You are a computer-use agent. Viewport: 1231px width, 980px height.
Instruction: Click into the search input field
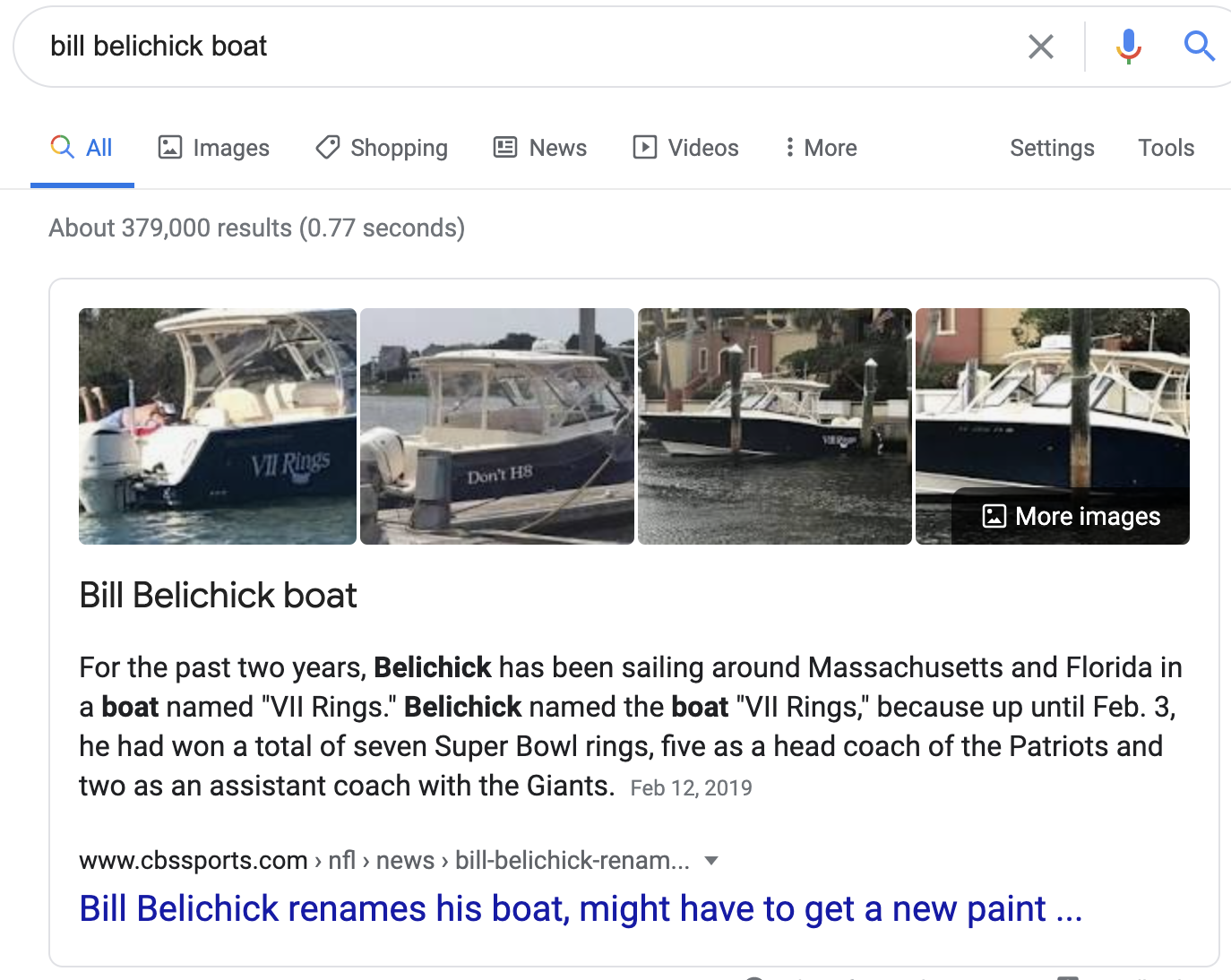click(538, 47)
